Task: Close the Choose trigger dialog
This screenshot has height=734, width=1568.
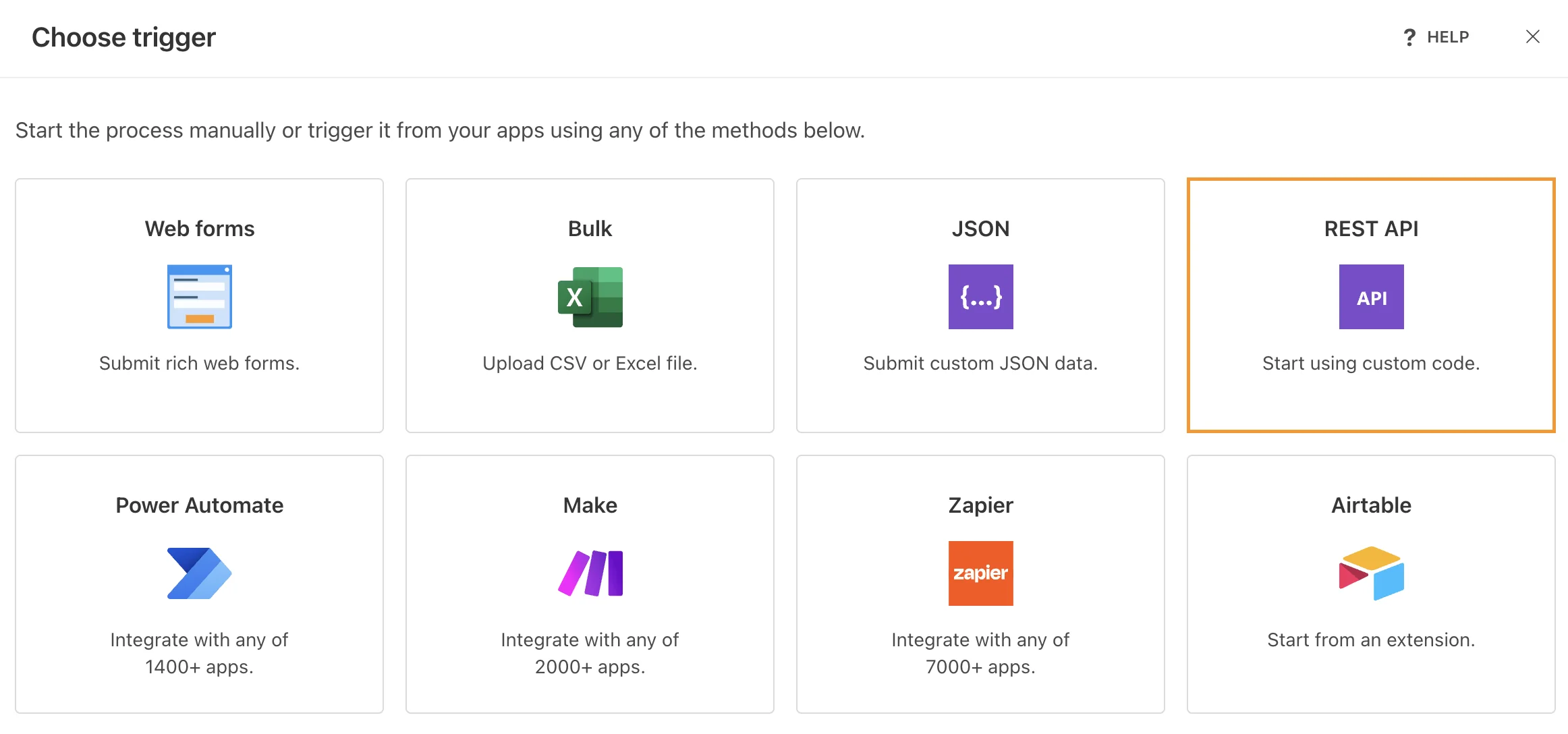Action: pyautogui.click(x=1533, y=37)
